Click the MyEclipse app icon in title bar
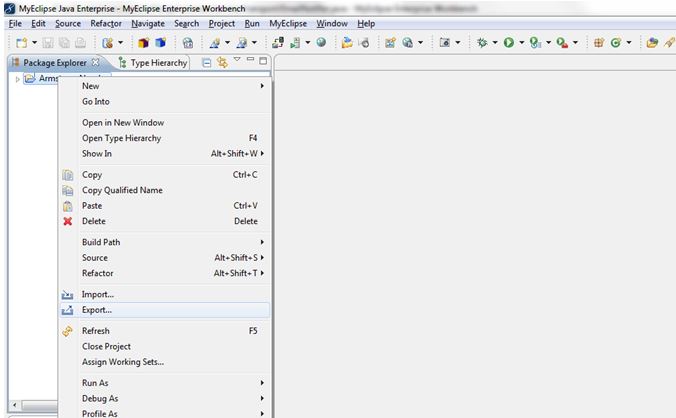The image size is (676, 418). (9, 9)
